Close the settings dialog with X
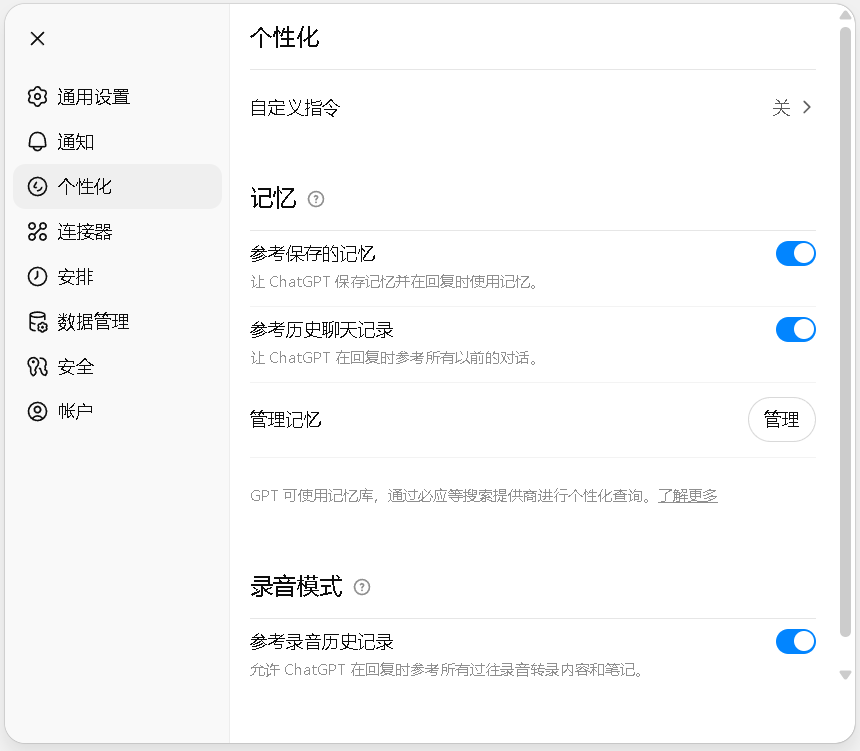Screen dimensions: 860x751 pyautogui.click(x=37, y=39)
